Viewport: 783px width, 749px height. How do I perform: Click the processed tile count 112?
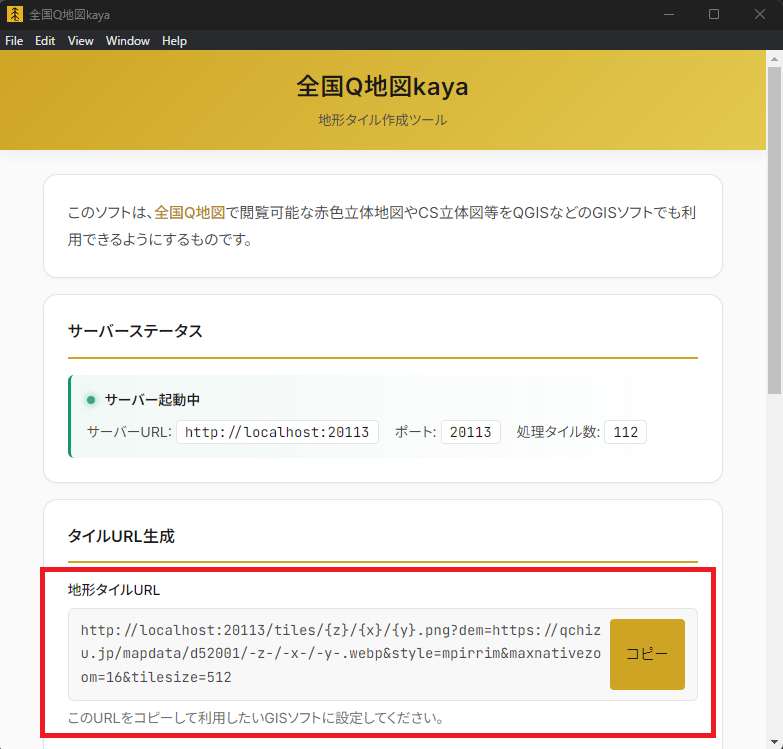[x=625, y=432]
